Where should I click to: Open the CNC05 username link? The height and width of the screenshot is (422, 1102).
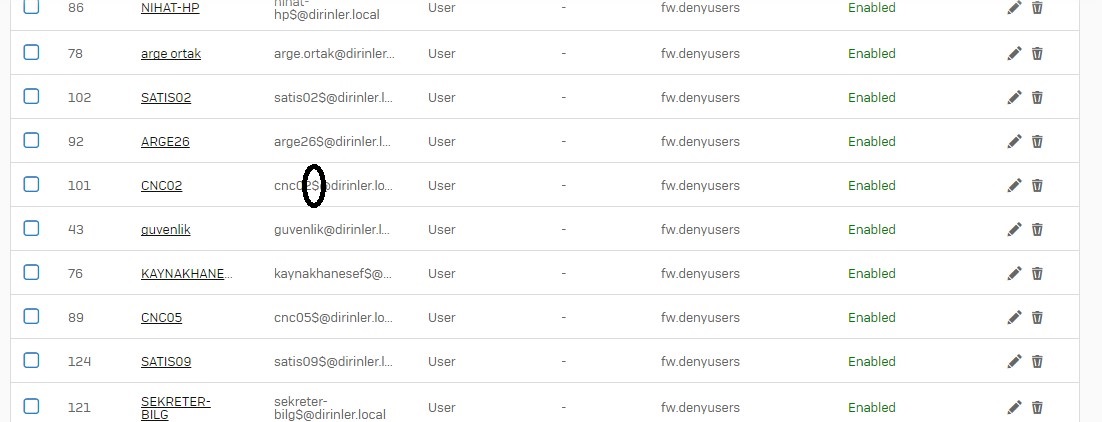tap(162, 317)
